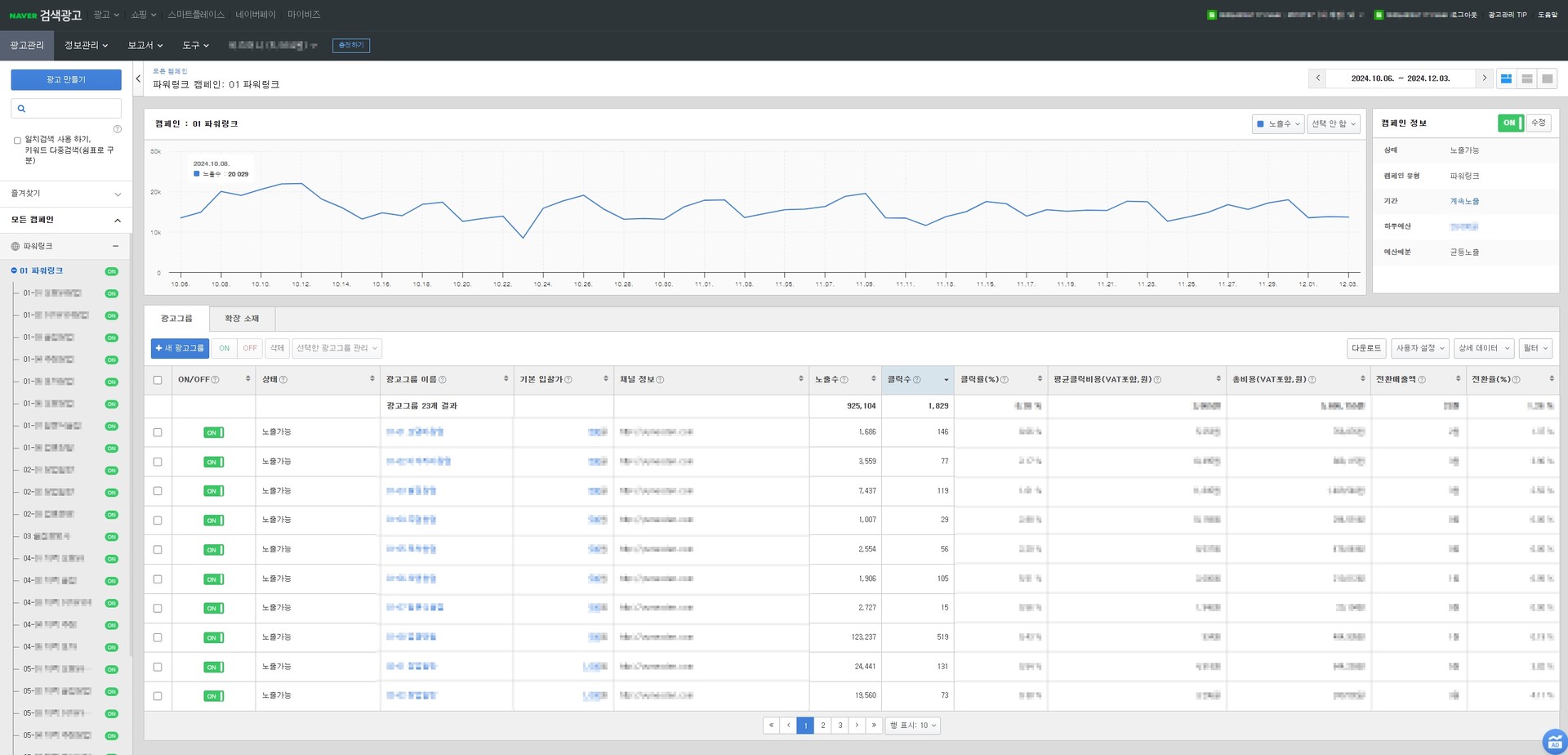Open help tooltip for 광고그룹 이름 column
The height and width of the screenshot is (755, 1568).
[443, 380]
